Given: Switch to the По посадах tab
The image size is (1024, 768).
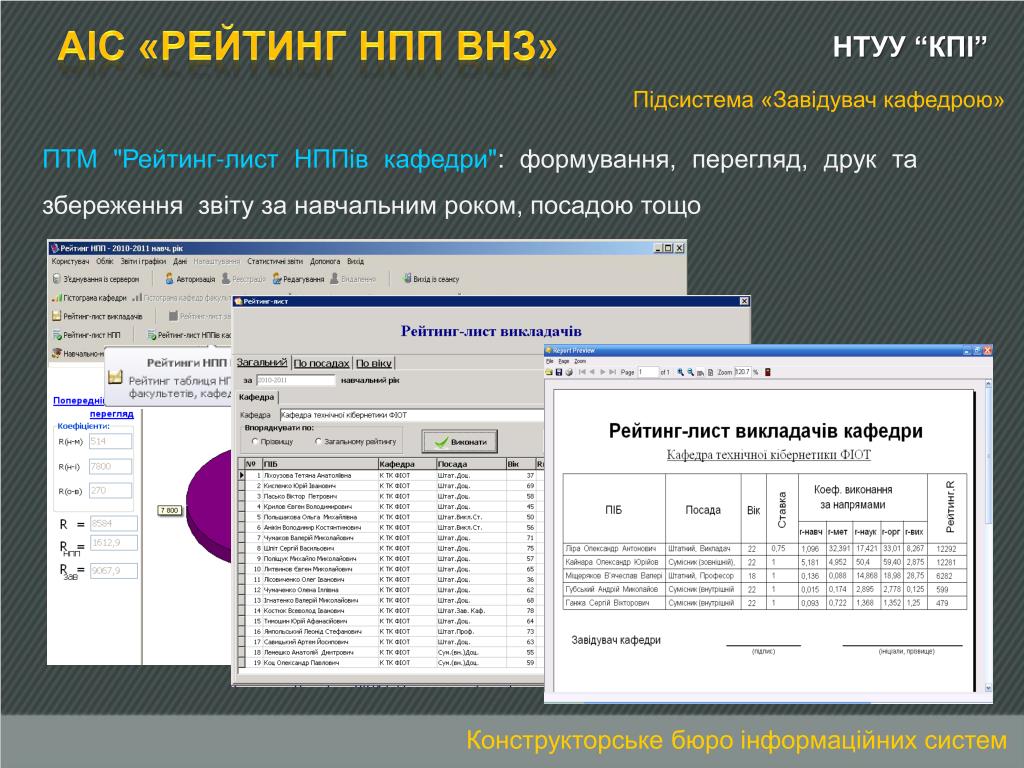Looking at the screenshot, I should click(321, 363).
